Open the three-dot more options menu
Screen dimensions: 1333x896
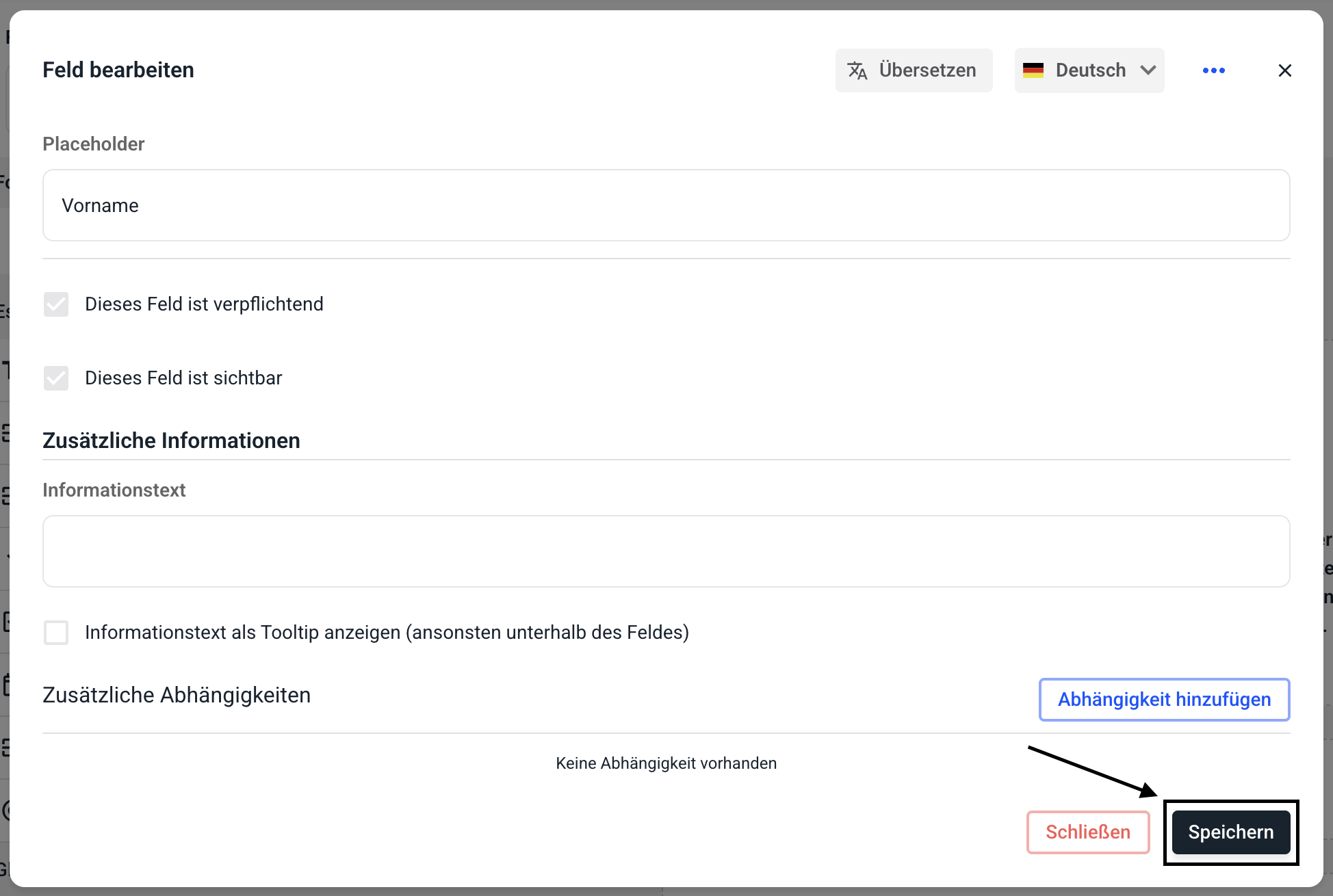coord(1213,70)
